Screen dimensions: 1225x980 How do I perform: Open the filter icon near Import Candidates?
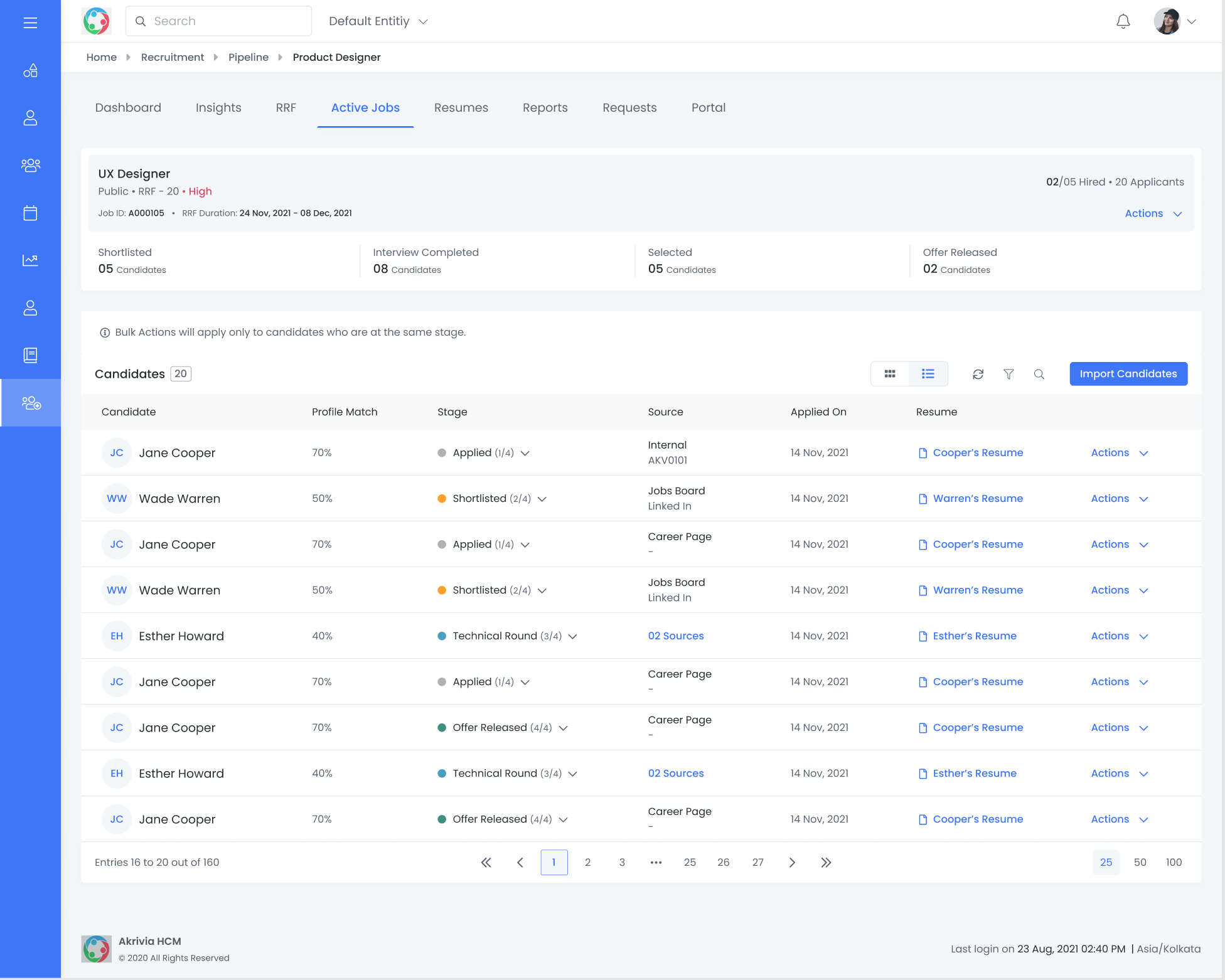(x=1008, y=374)
